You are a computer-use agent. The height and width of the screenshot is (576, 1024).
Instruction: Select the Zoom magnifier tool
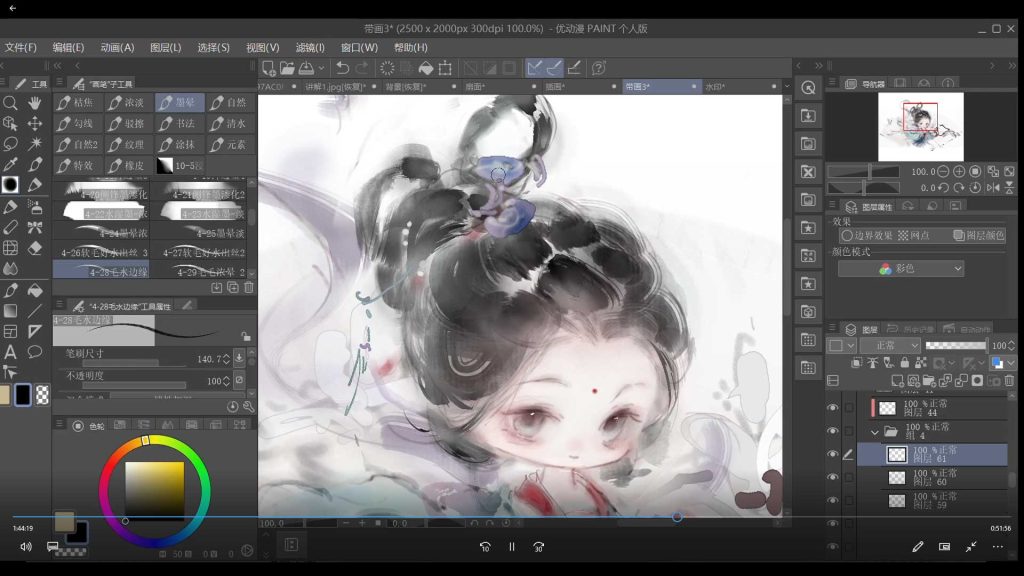(x=10, y=103)
